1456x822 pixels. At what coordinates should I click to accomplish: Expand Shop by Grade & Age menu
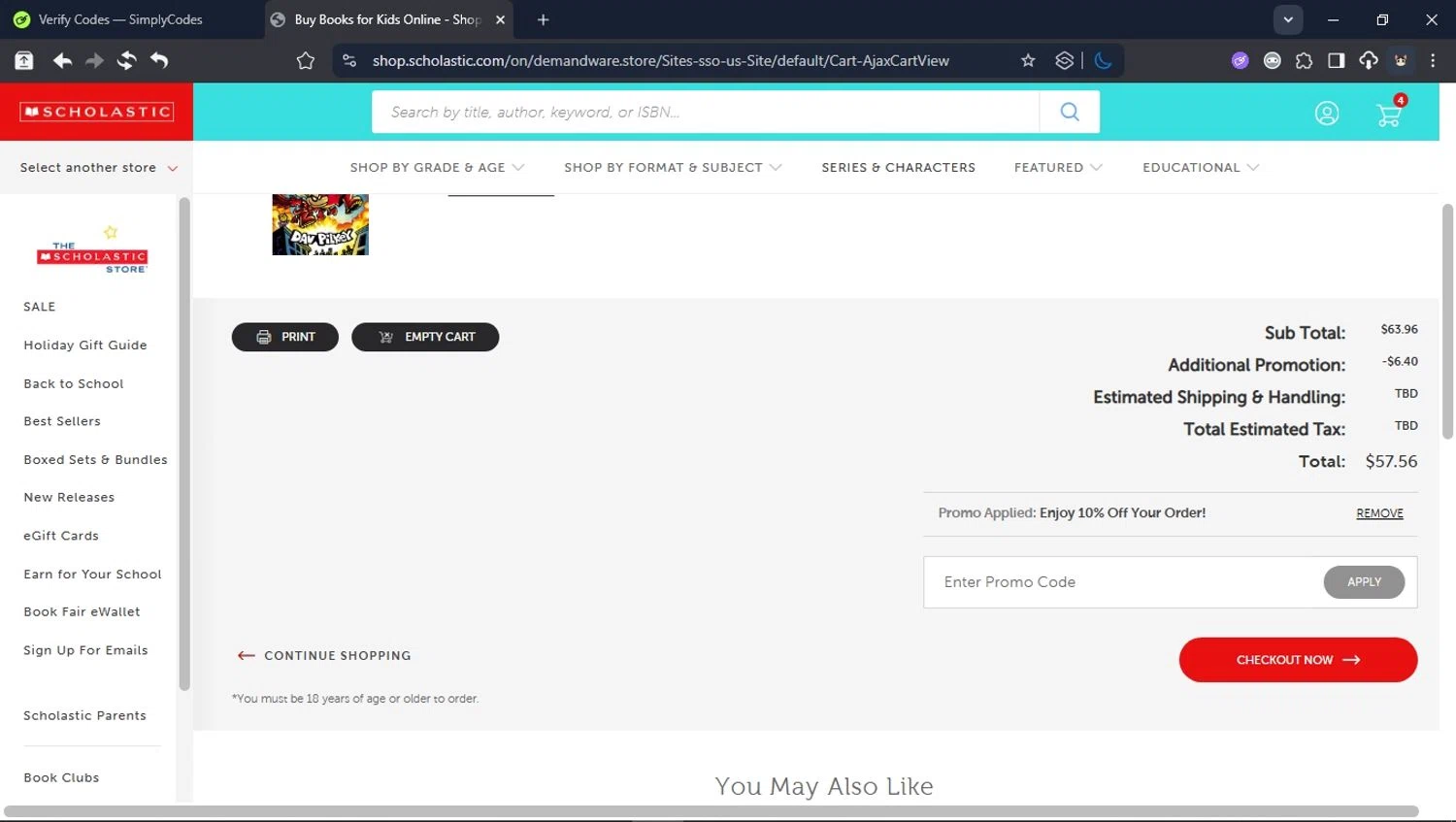pyautogui.click(x=437, y=168)
